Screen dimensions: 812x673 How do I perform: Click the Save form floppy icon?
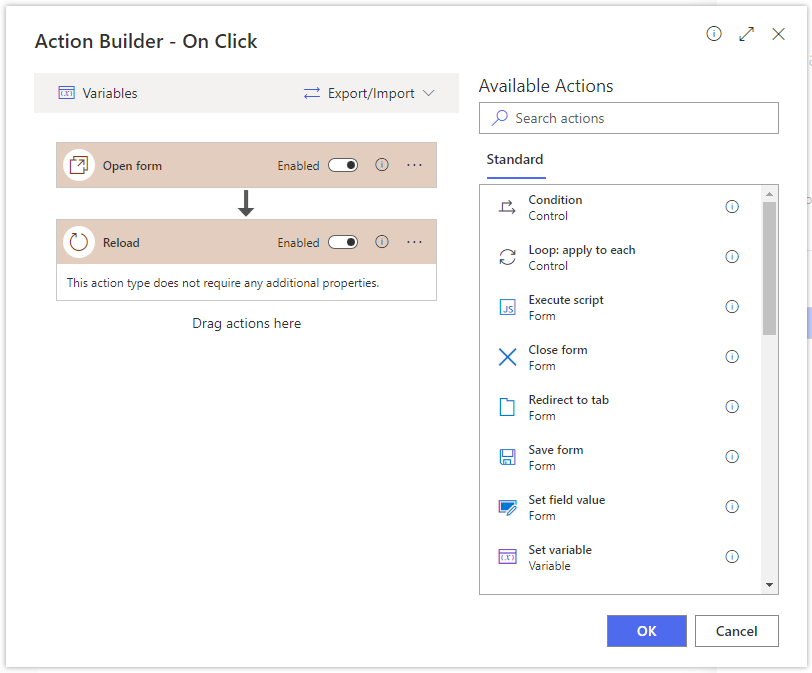tap(507, 457)
